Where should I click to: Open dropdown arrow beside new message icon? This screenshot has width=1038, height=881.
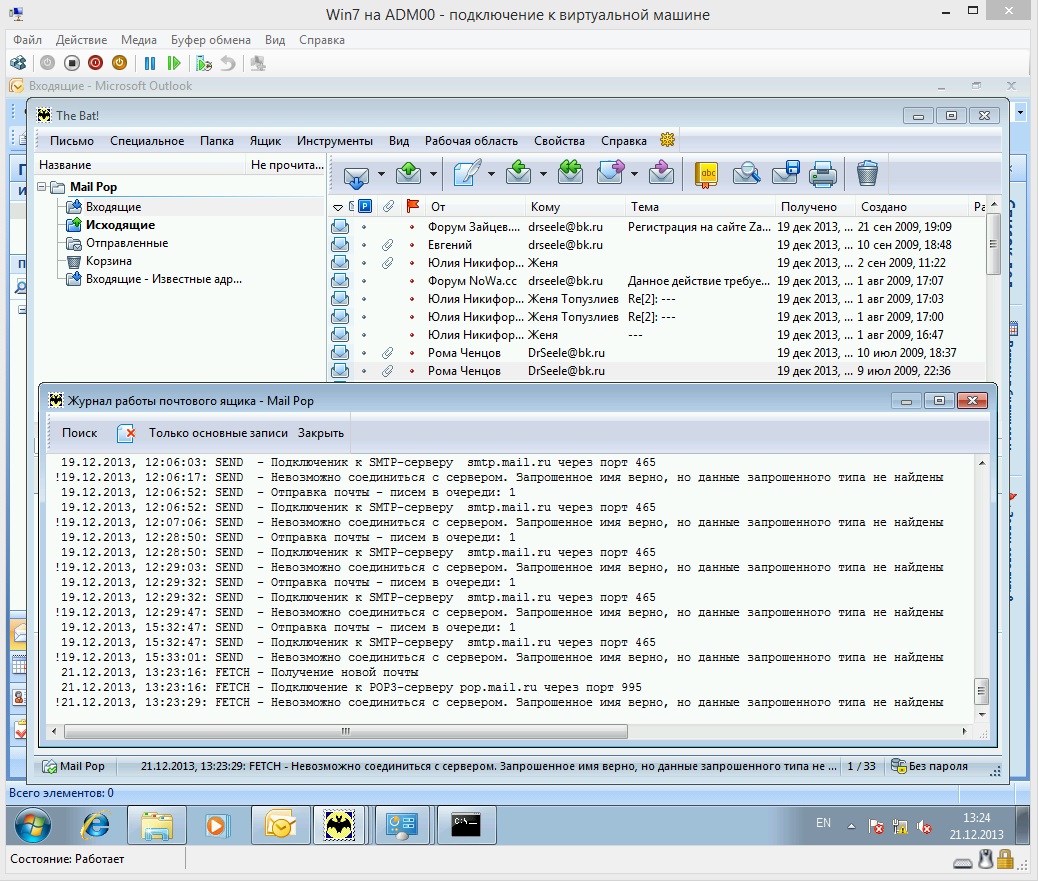tap(491, 175)
